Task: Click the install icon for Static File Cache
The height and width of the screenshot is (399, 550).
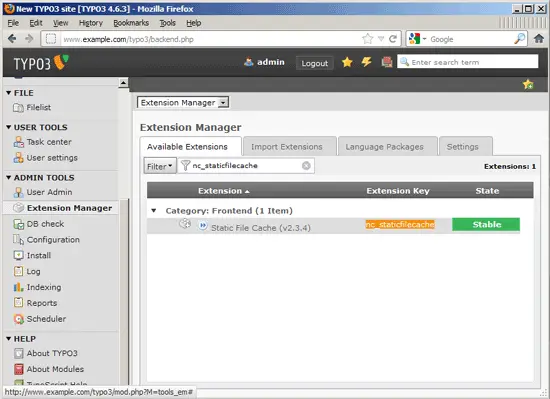Action: point(185,223)
